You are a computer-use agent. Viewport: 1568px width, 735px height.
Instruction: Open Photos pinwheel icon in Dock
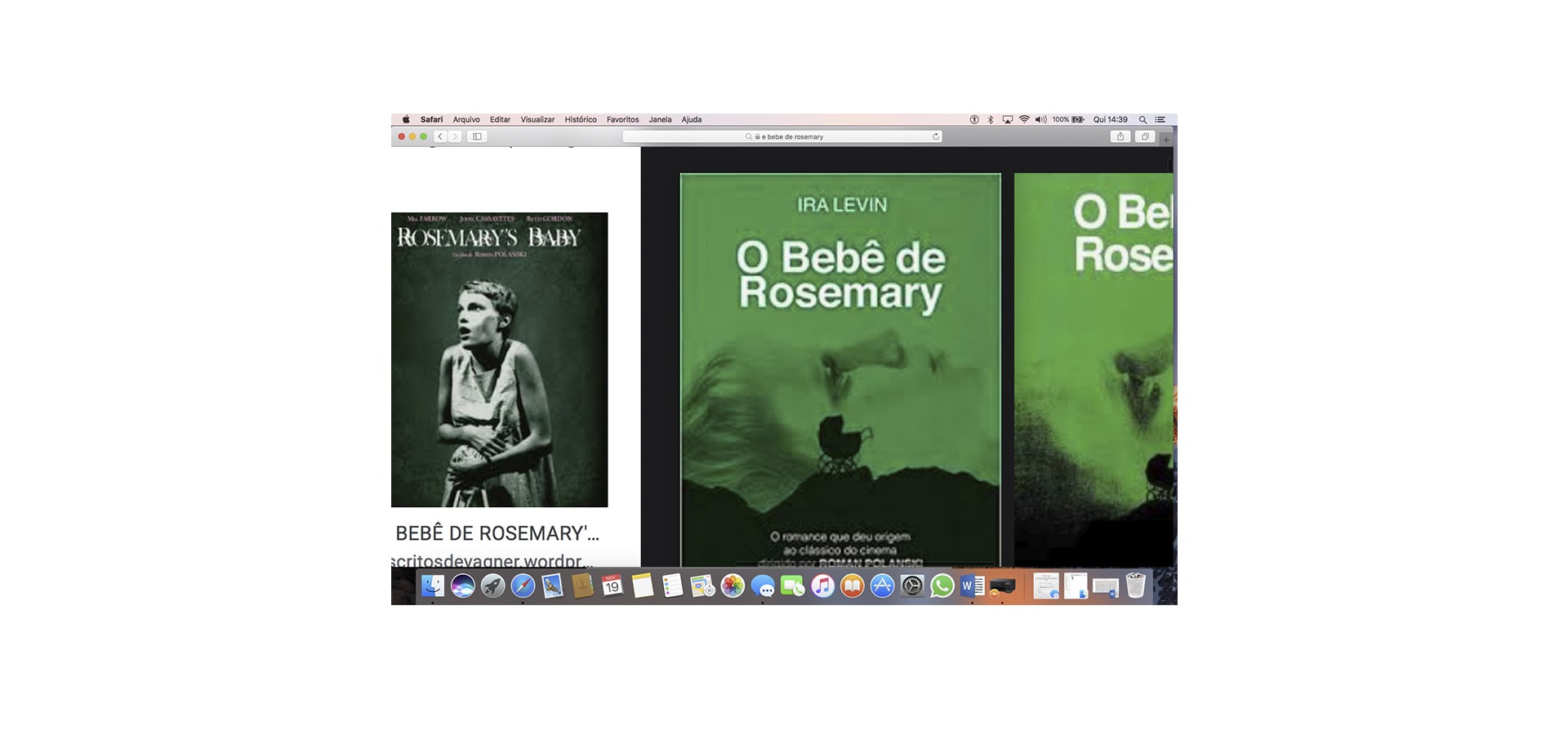coord(733,586)
